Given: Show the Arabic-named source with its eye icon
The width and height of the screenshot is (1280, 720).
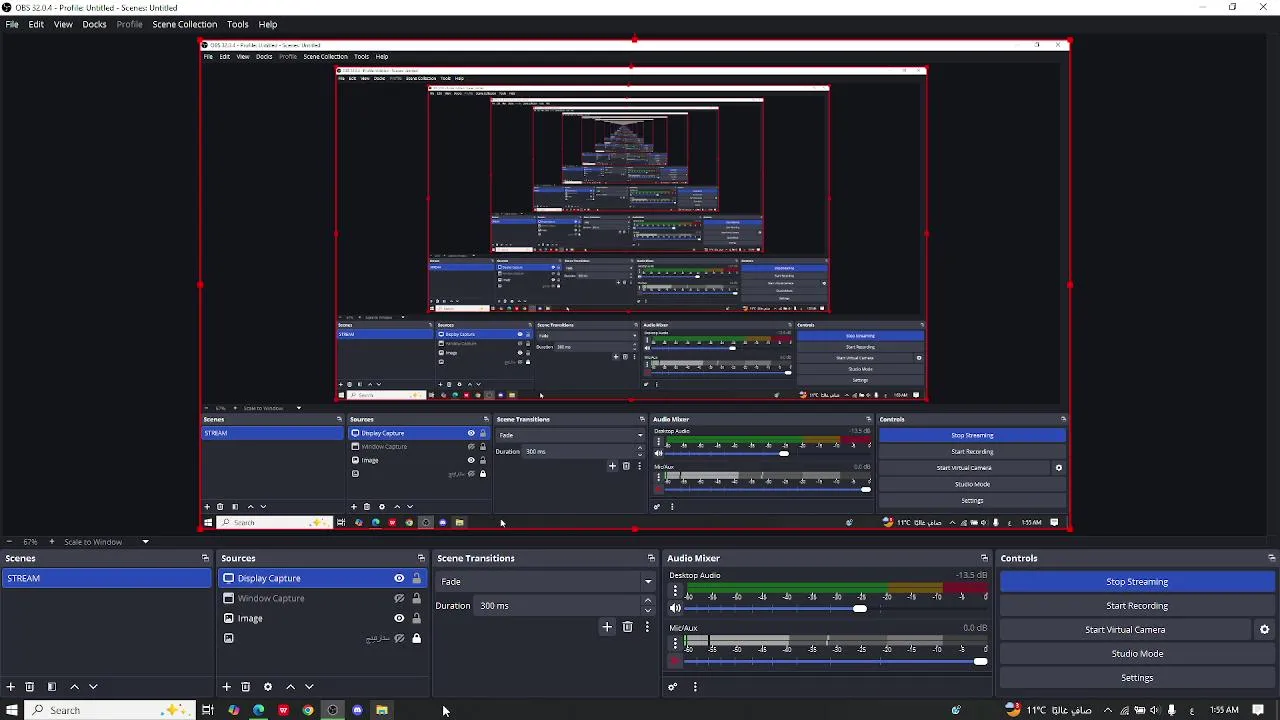Looking at the screenshot, I should pos(399,638).
